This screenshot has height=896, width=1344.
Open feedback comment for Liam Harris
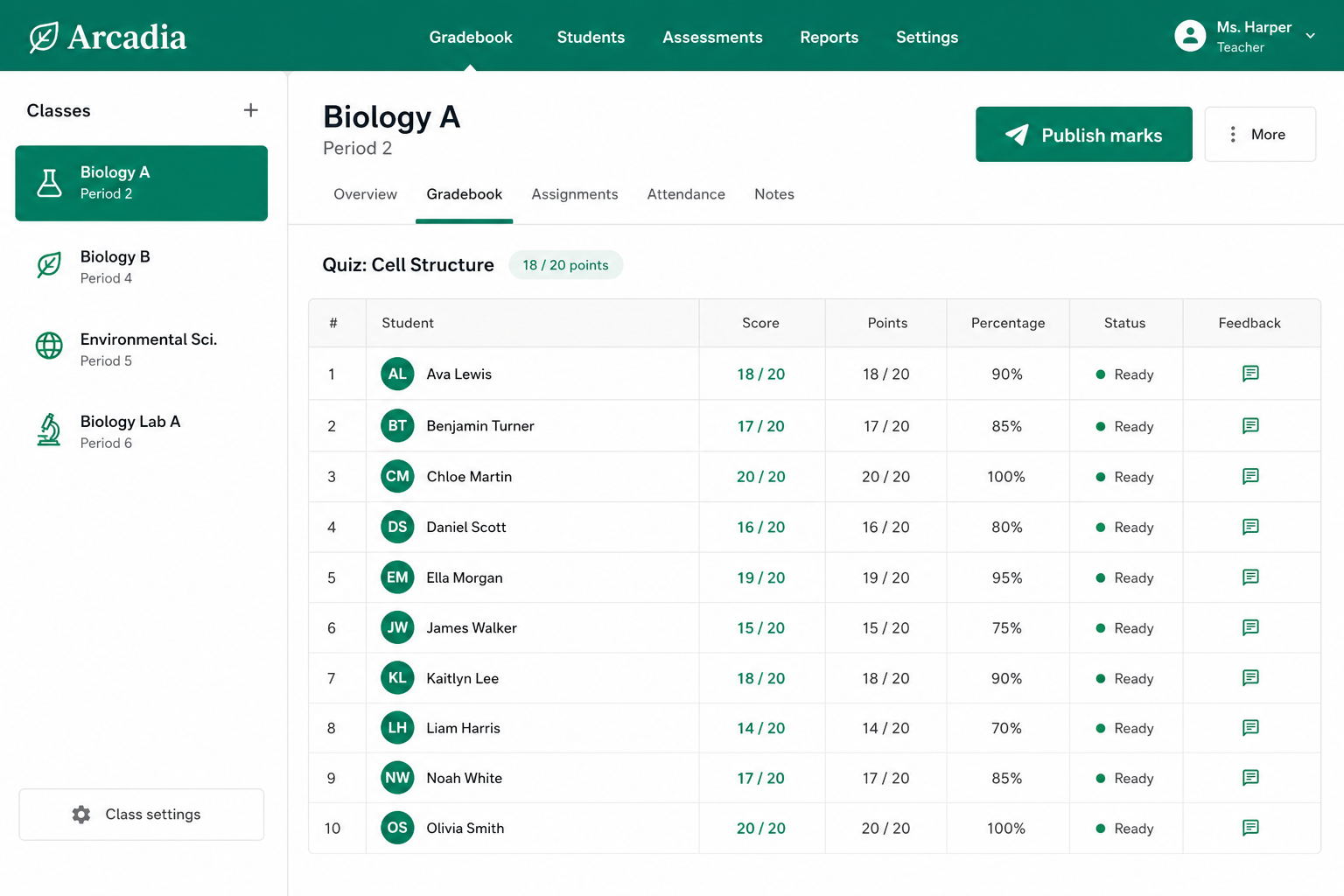click(1250, 728)
